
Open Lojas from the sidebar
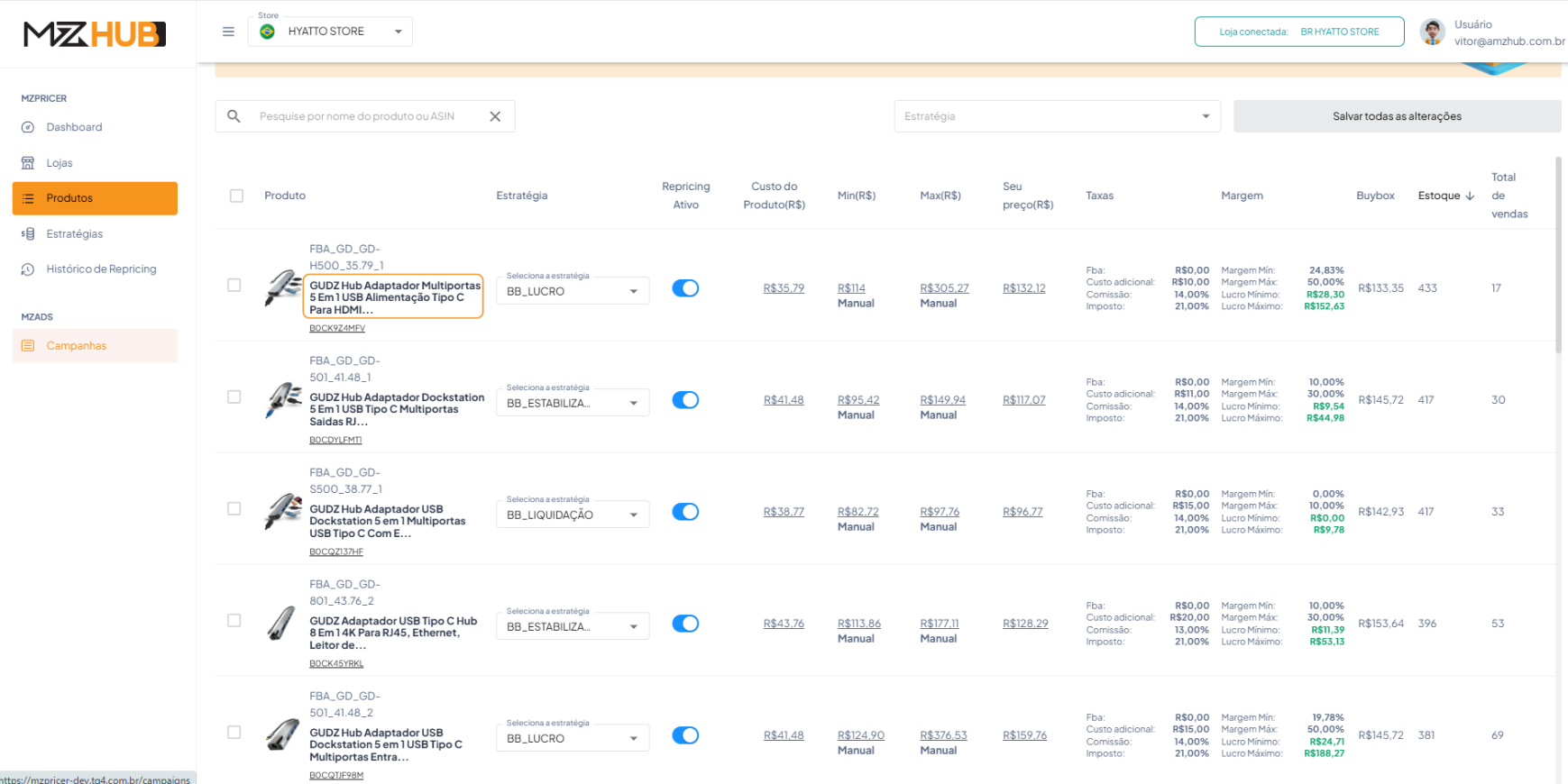59,163
